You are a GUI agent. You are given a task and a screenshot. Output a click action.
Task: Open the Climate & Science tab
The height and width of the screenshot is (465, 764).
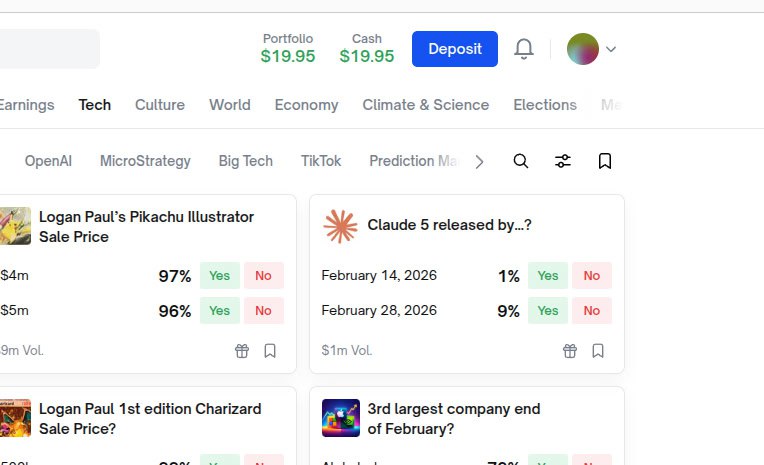426,105
